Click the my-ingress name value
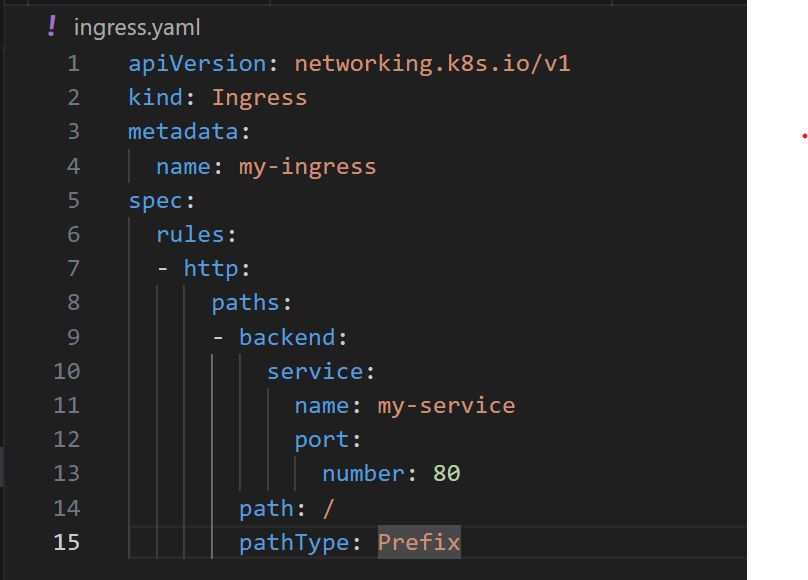This screenshot has height=580, width=808. point(308,167)
